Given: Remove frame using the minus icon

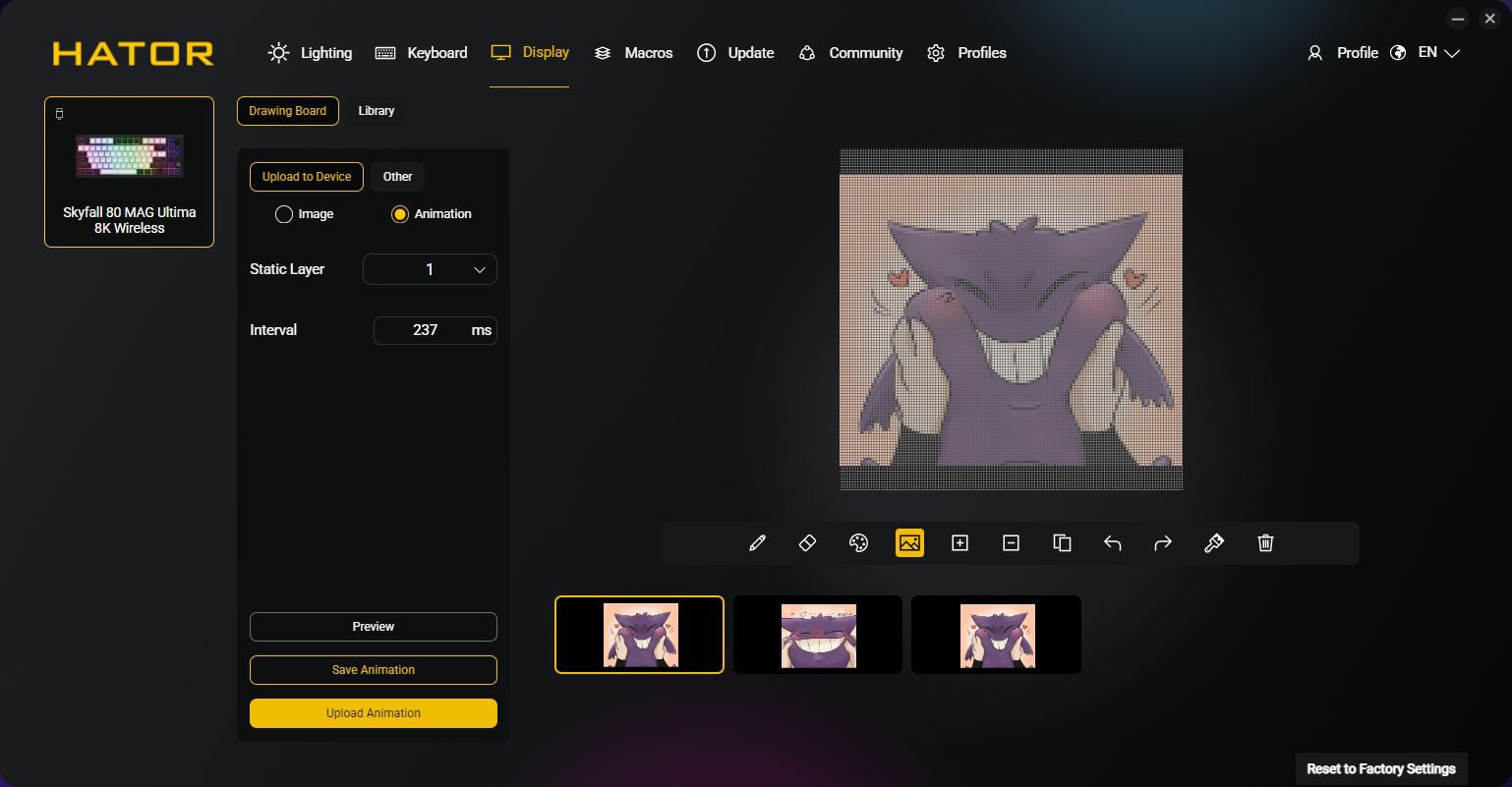Looking at the screenshot, I should point(1011,543).
